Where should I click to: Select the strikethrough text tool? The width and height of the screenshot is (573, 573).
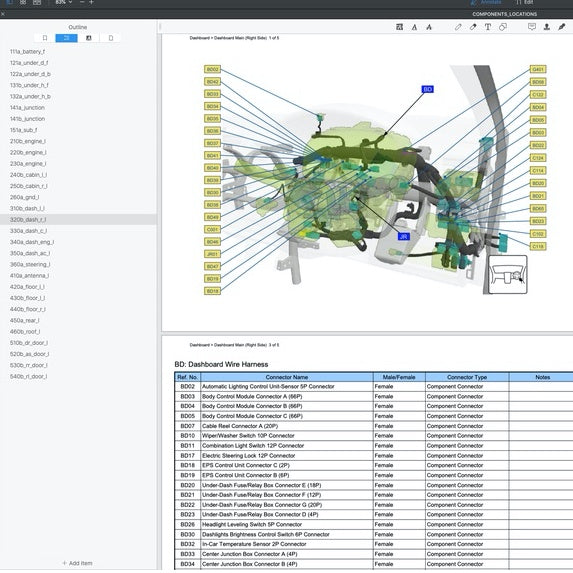(429, 27)
